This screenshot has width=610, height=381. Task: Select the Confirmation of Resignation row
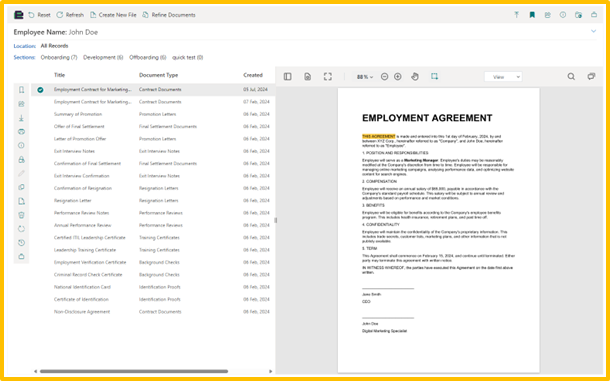click(x=153, y=188)
